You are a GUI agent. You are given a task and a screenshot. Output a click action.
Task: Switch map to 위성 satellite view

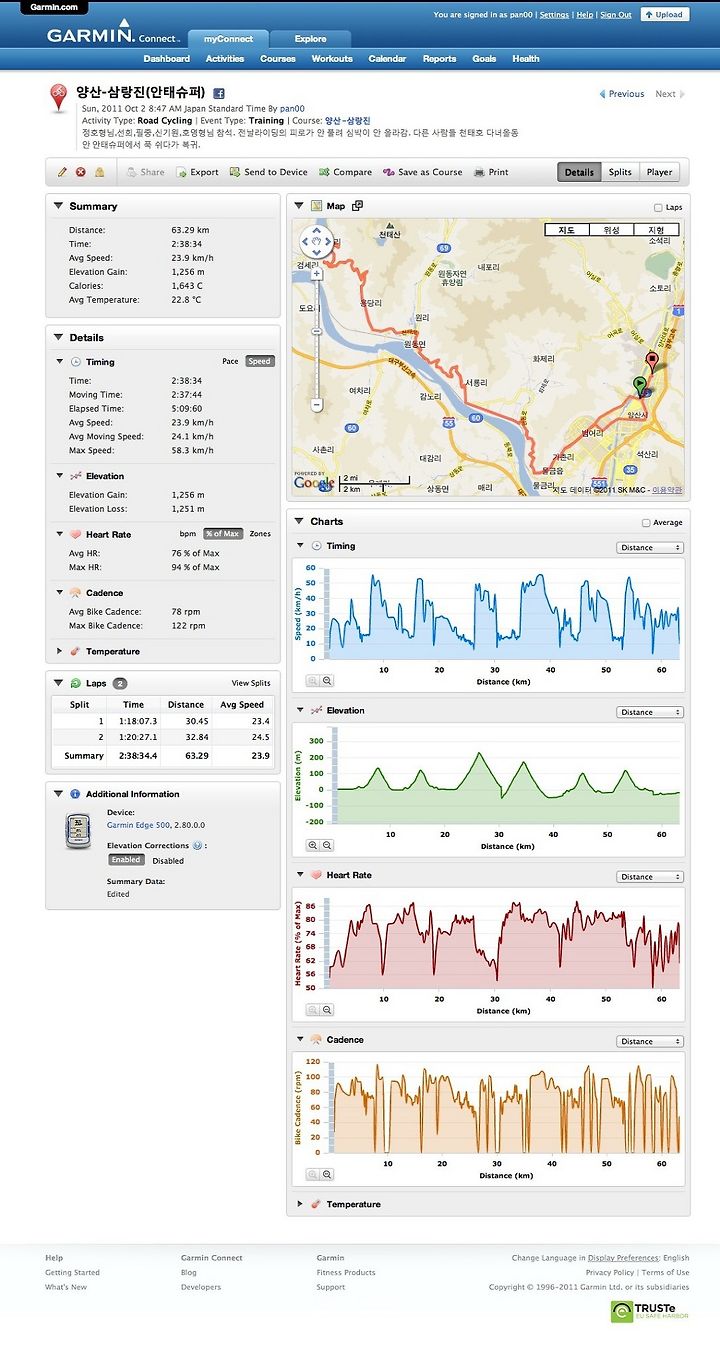pos(611,230)
